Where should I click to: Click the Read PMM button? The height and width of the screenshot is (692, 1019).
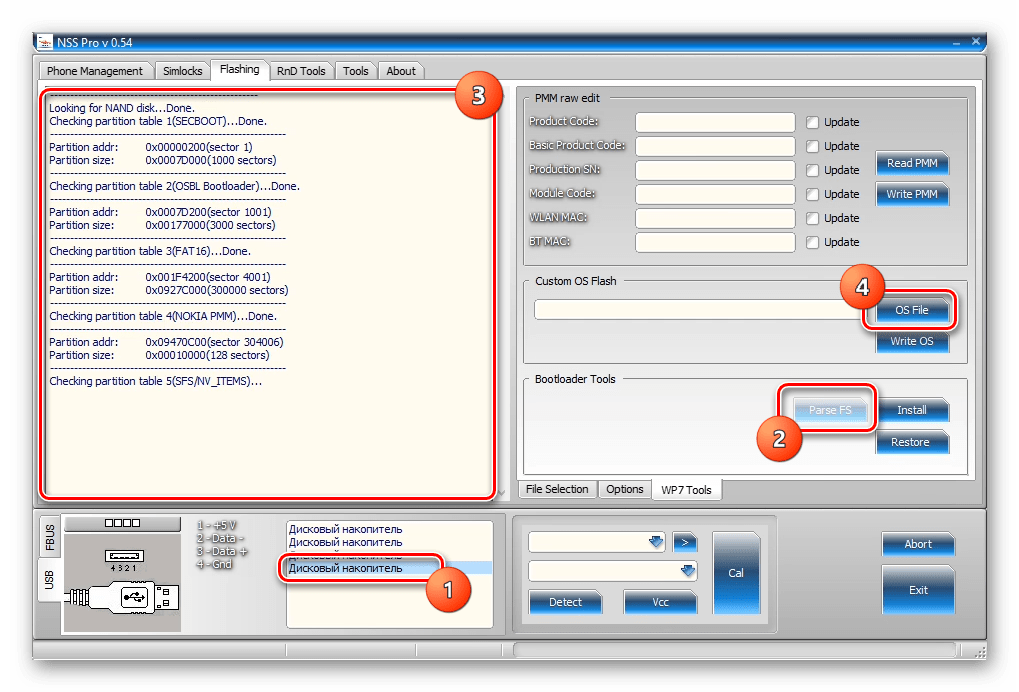pyautogui.click(x=912, y=163)
